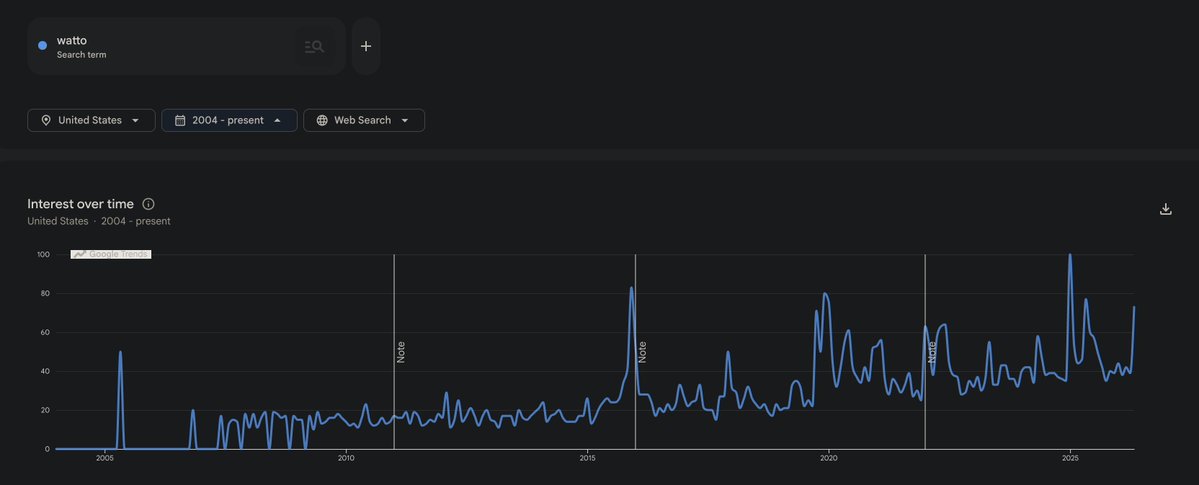Click the 20 y-axis label
Image resolution: width=1199 pixels, height=485 pixels.
(x=46, y=410)
